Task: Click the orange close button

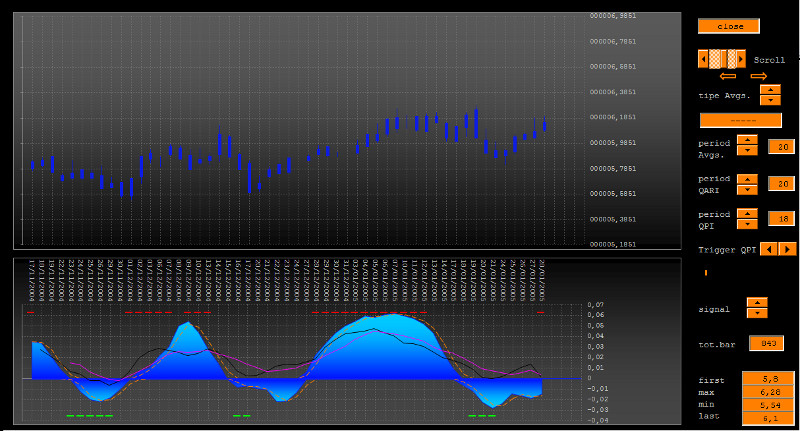Action: pos(729,26)
